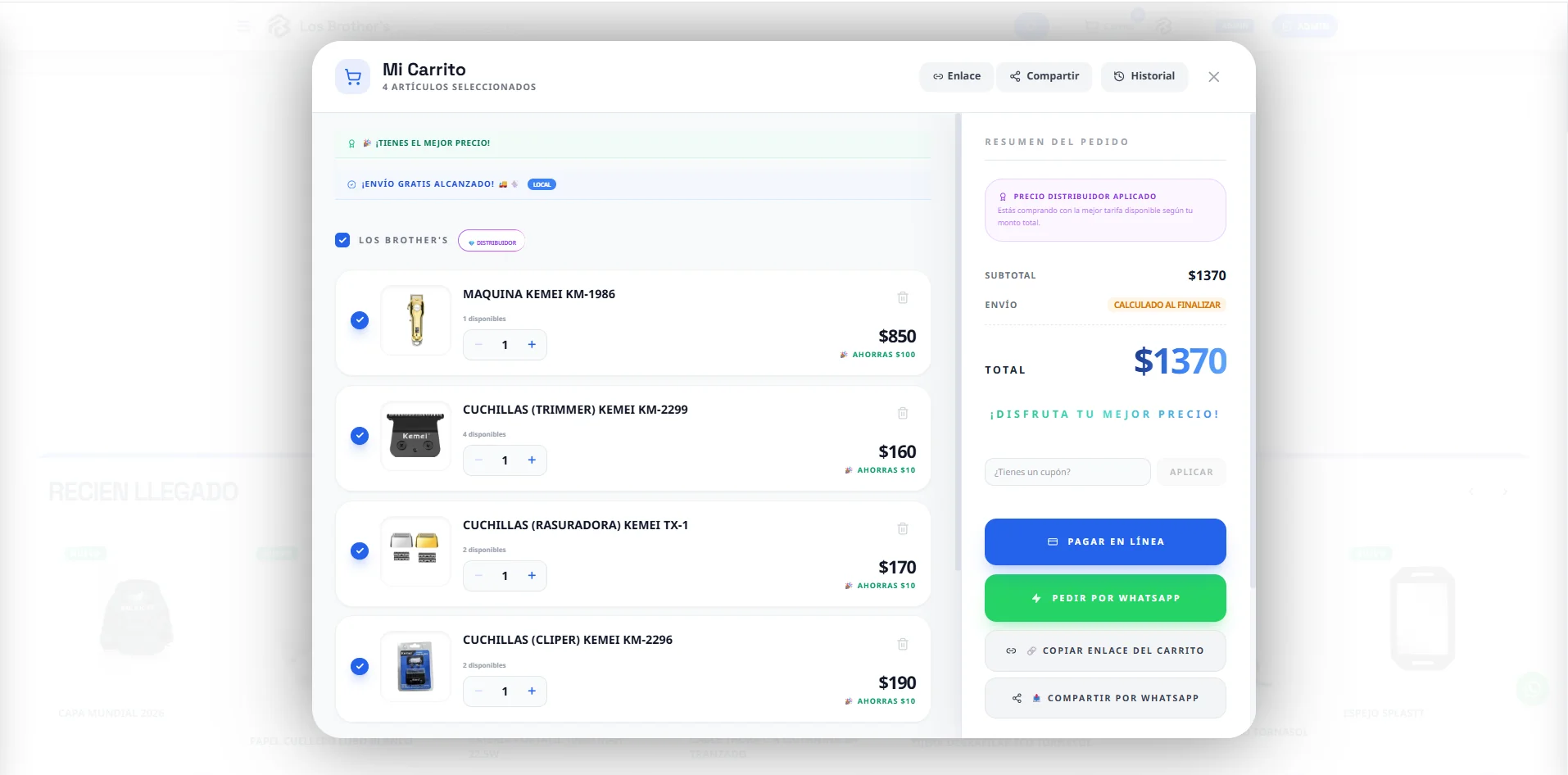
Task: Click the $1370 total amount
Action: click(x=1180, y=361)
